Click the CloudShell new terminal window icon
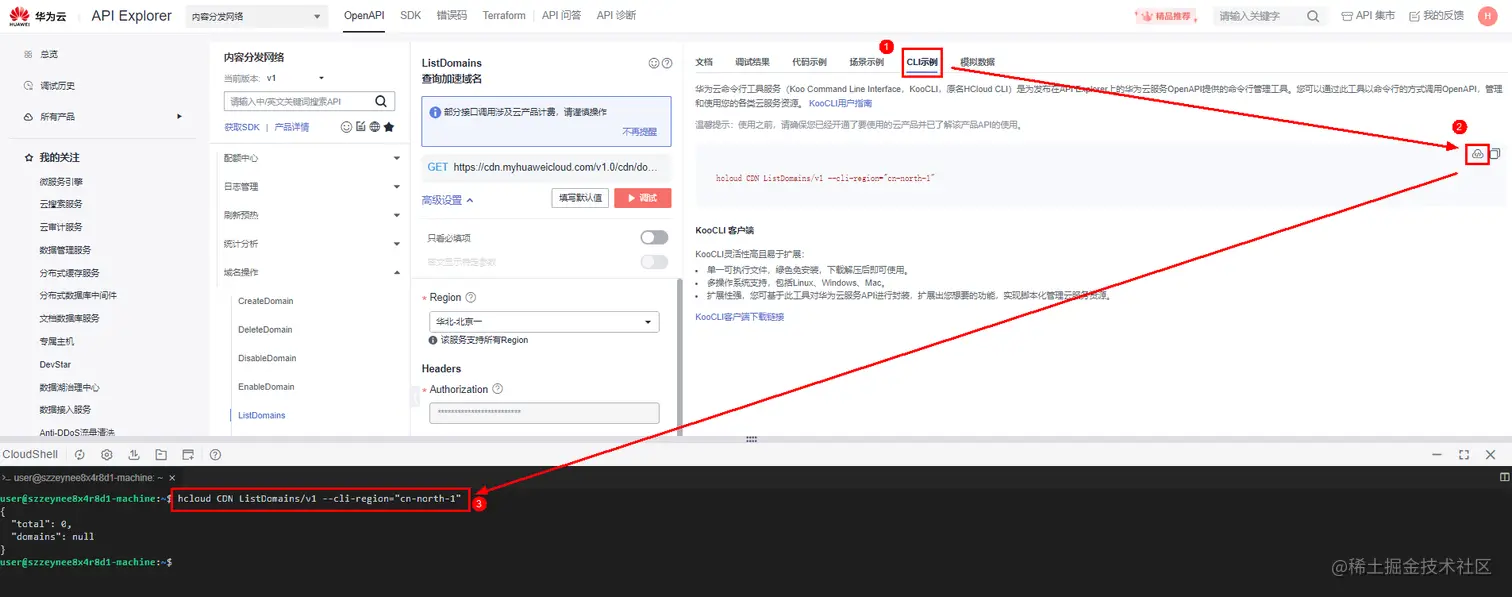This screenshot has width=1512, height=597. (x=188, y=454)
